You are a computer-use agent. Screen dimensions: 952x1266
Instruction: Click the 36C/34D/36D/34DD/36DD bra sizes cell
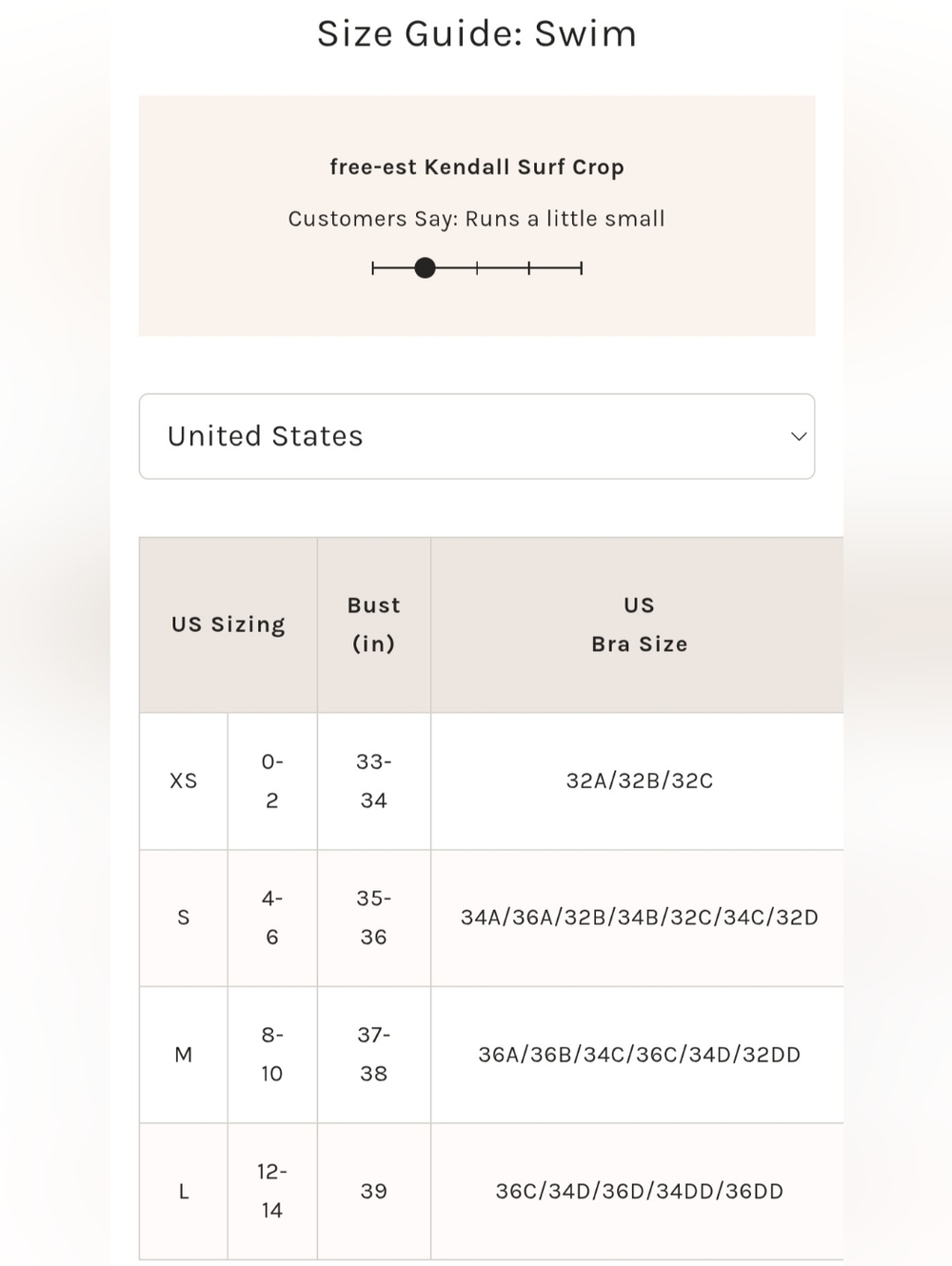(639, 1191)
